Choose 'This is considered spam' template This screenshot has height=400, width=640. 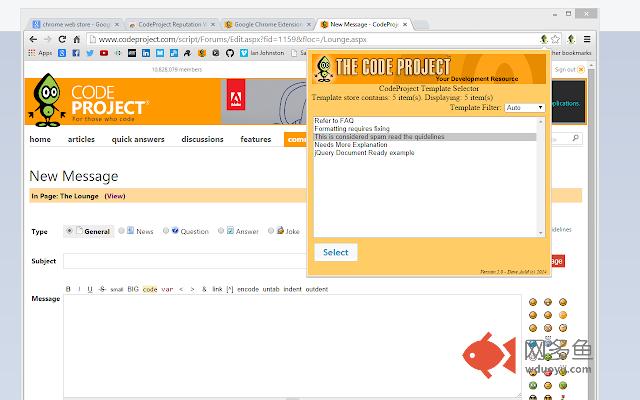(424, 137)
